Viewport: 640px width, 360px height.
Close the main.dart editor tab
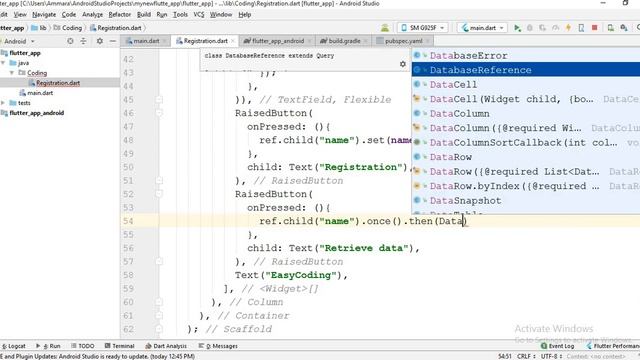(x=164, y=41)
